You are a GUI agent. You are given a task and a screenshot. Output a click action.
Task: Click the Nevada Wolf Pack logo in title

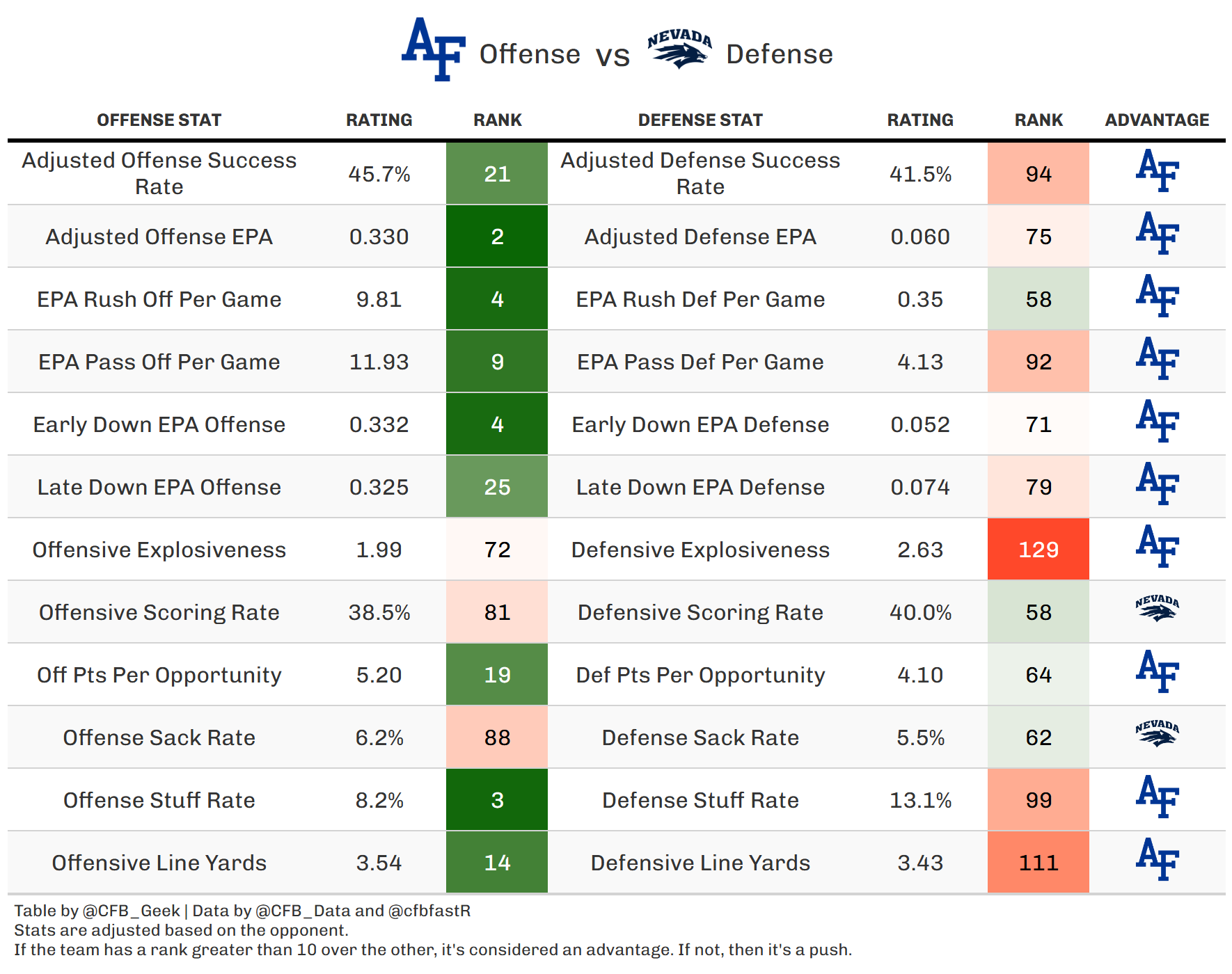(679, 49)
